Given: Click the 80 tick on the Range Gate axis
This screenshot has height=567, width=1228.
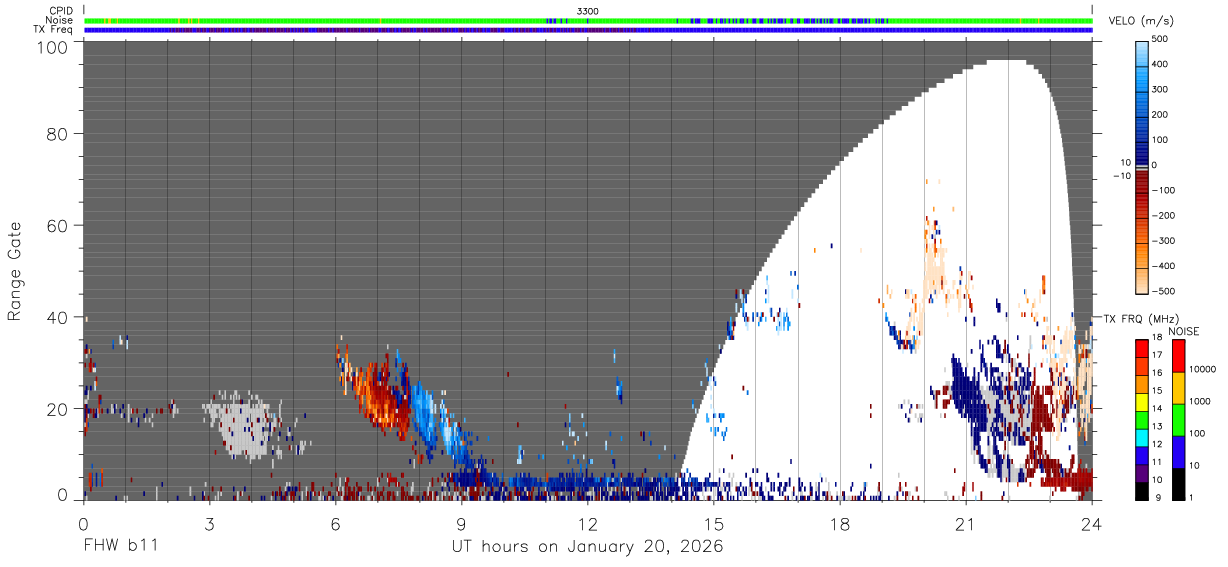Looking at the screenshot, I should click(x=58, y=133).
